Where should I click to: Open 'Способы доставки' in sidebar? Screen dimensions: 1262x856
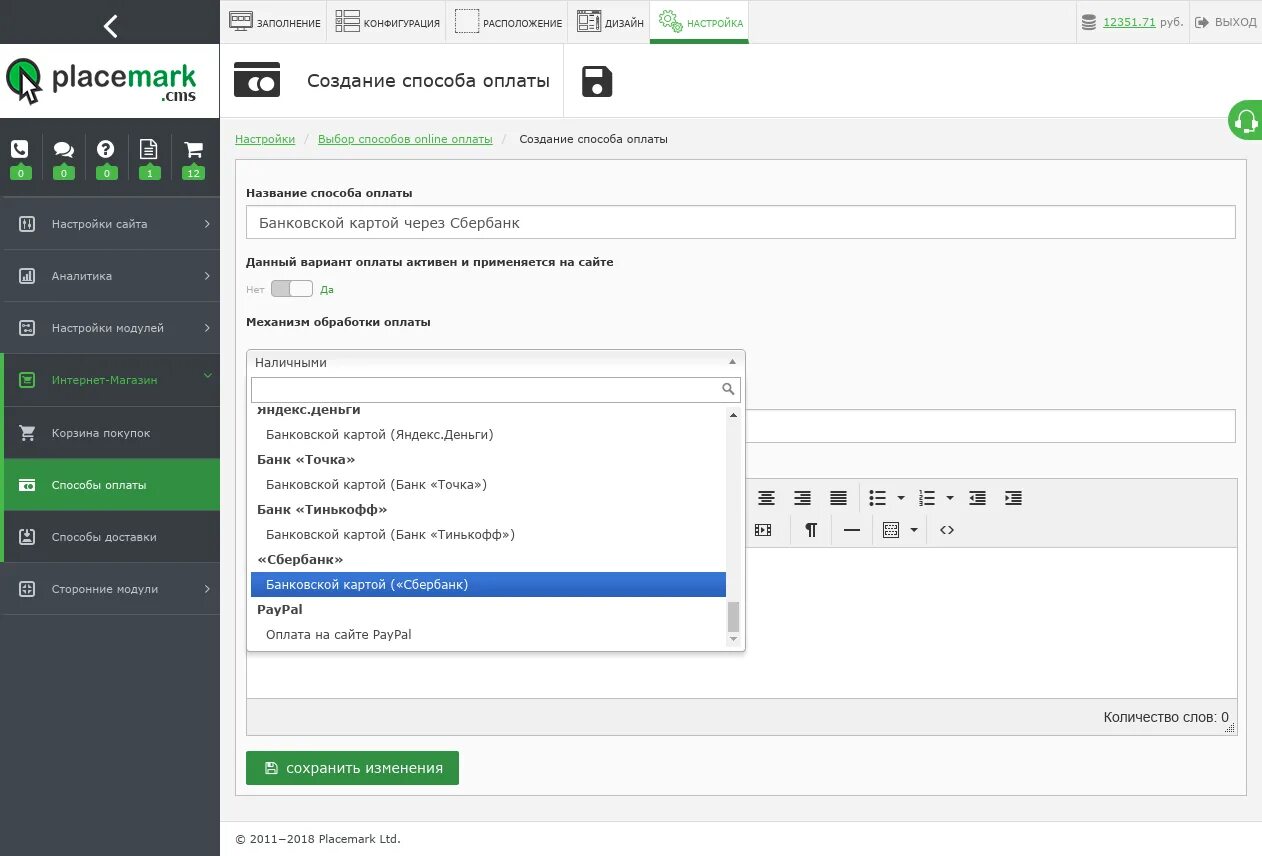click(x=110, y=537)
